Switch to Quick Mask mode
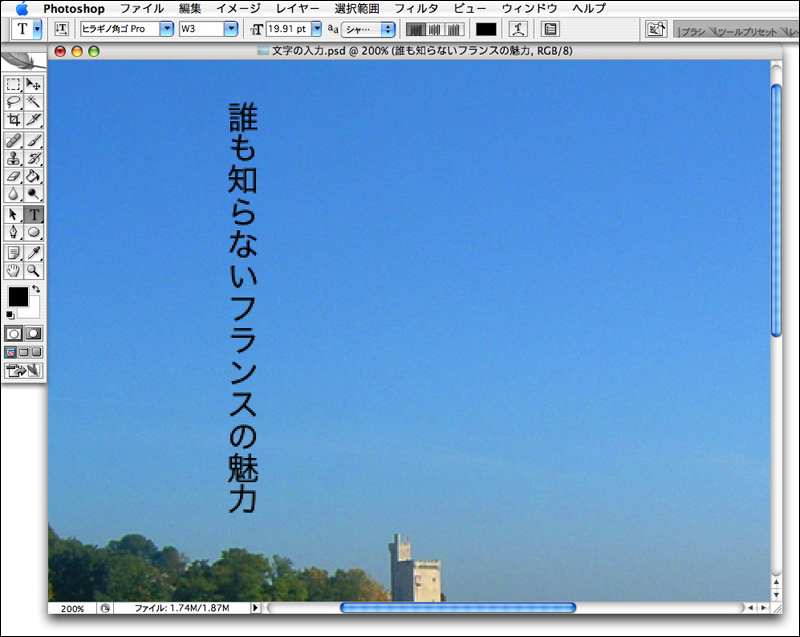This screenshot has height=637, width=800. point(33,332)
